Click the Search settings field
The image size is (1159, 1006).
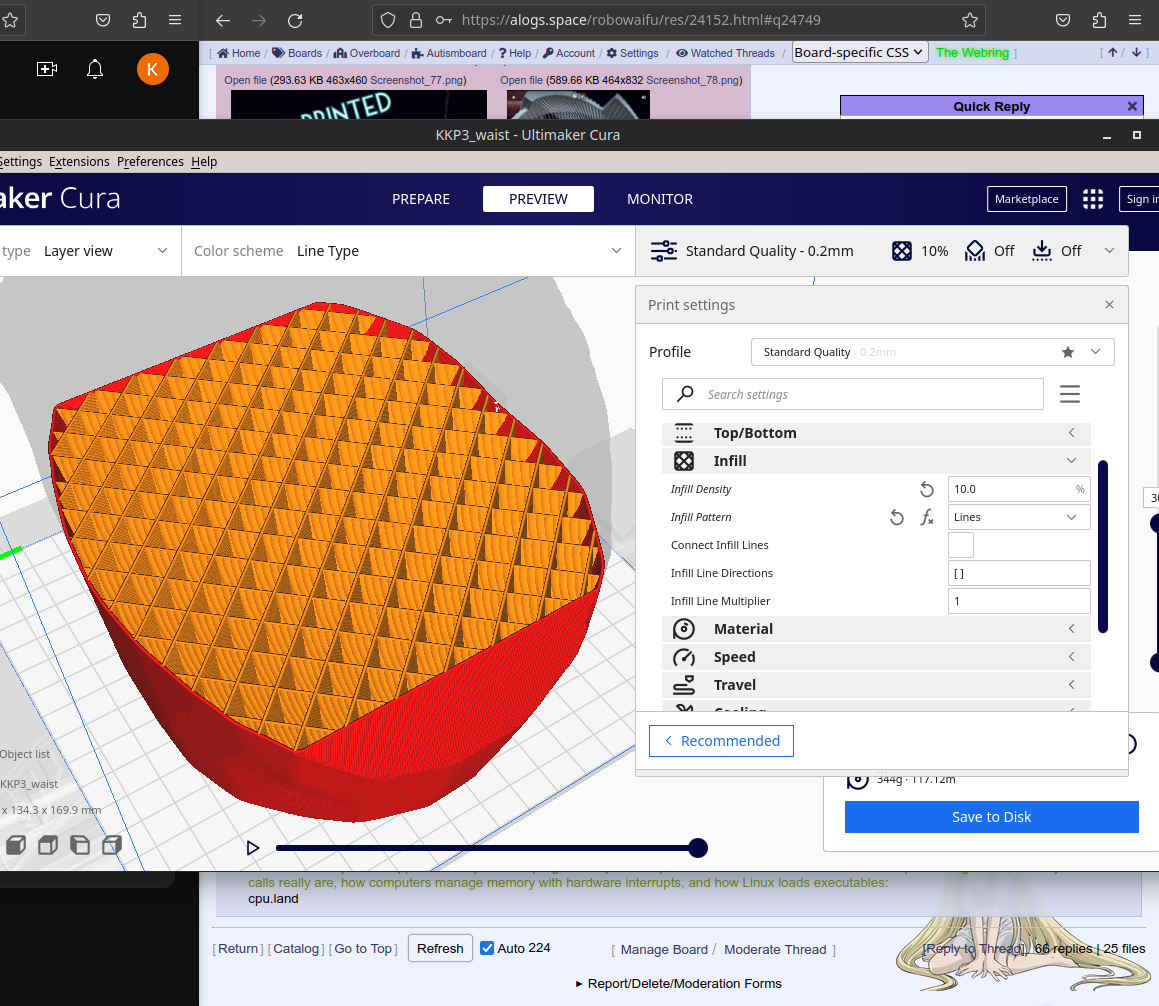(852, 394)
